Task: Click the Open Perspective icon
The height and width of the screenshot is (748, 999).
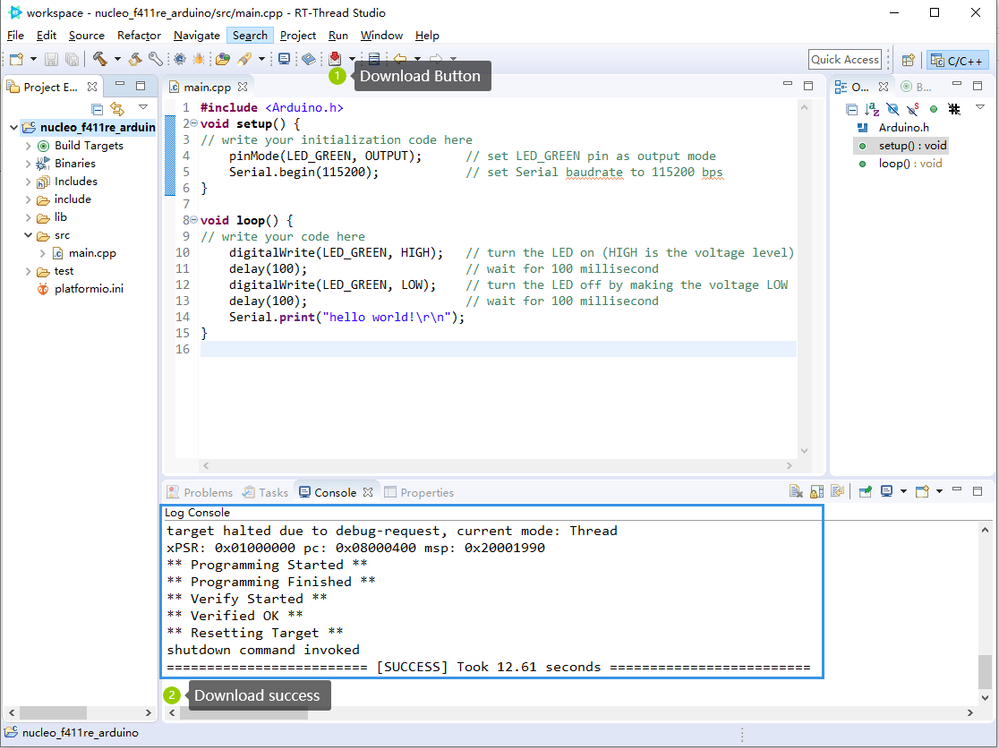Action: (x=909, y=61)
